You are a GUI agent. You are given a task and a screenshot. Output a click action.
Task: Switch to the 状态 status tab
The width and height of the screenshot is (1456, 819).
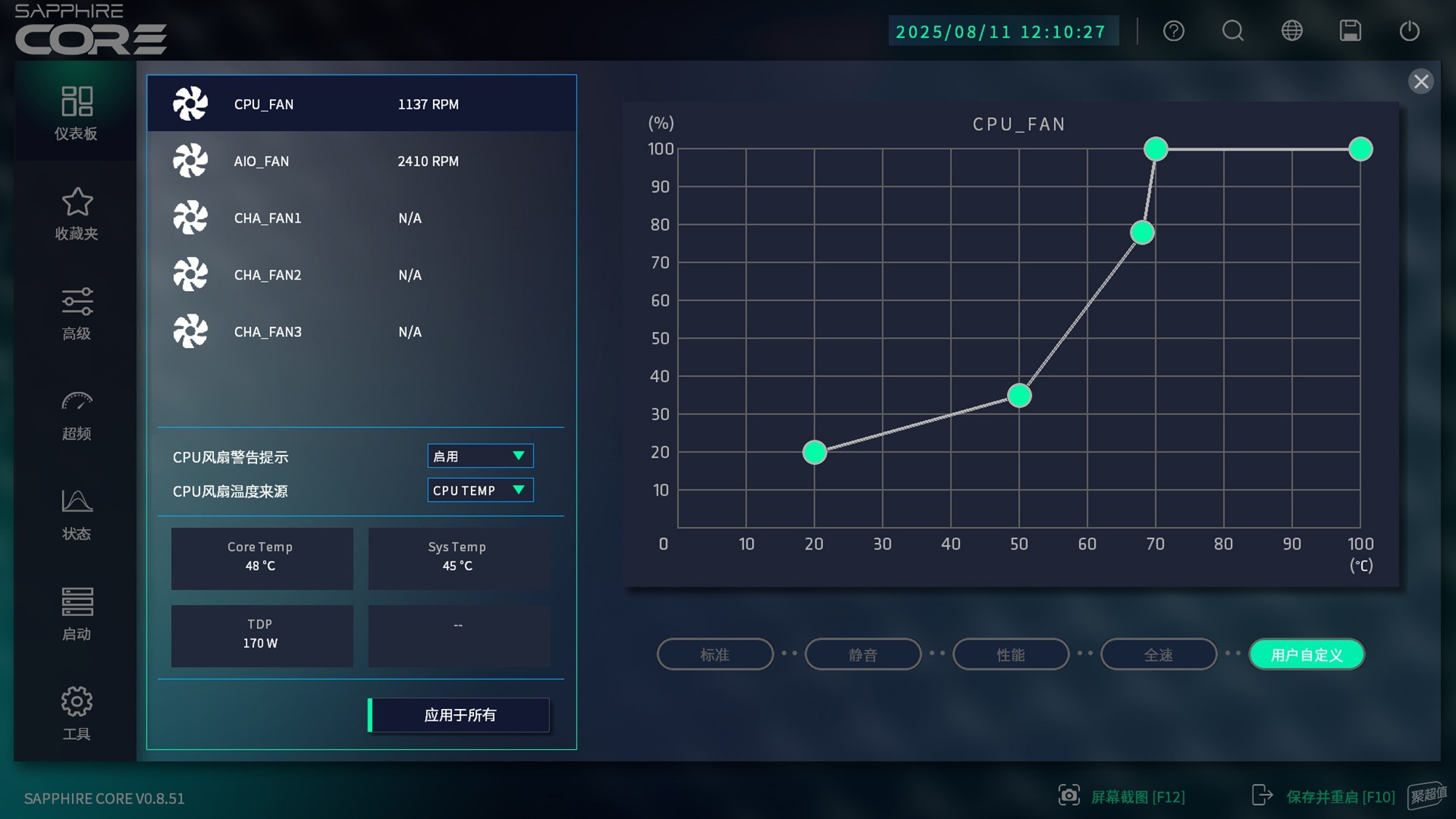tap(76, 514)
